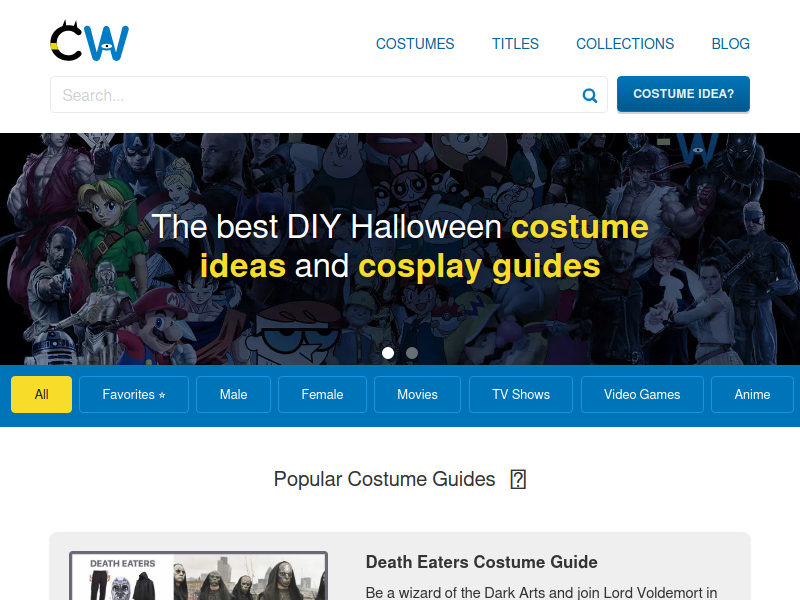
Task: Show Movies costumes
Action: click(417, 394)
